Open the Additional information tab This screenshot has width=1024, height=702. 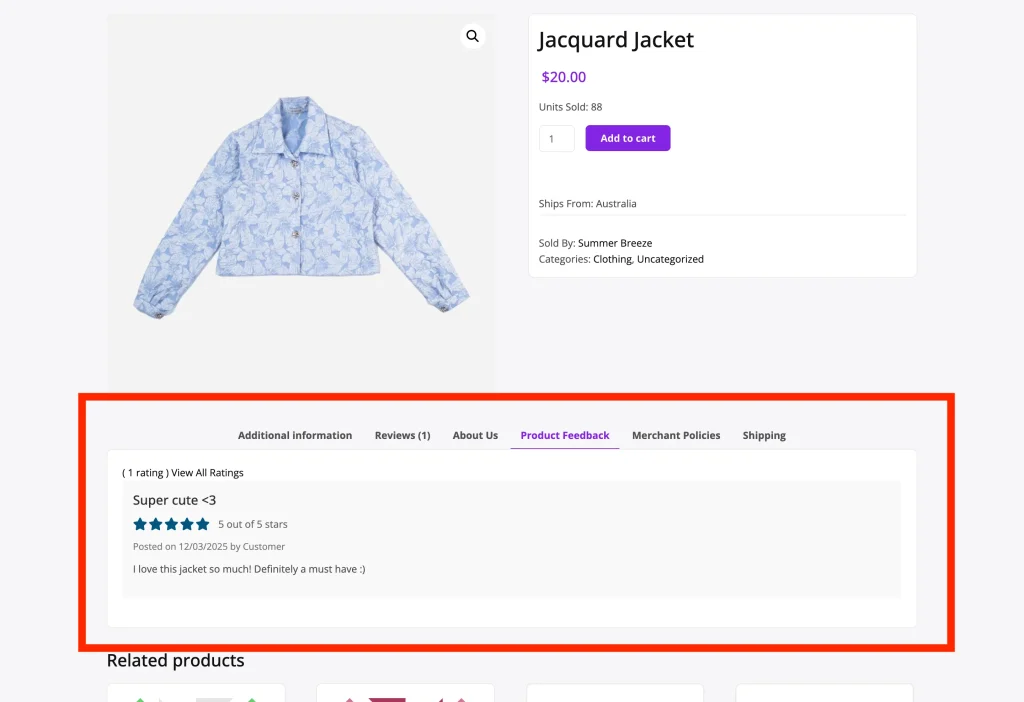point(295,436)
